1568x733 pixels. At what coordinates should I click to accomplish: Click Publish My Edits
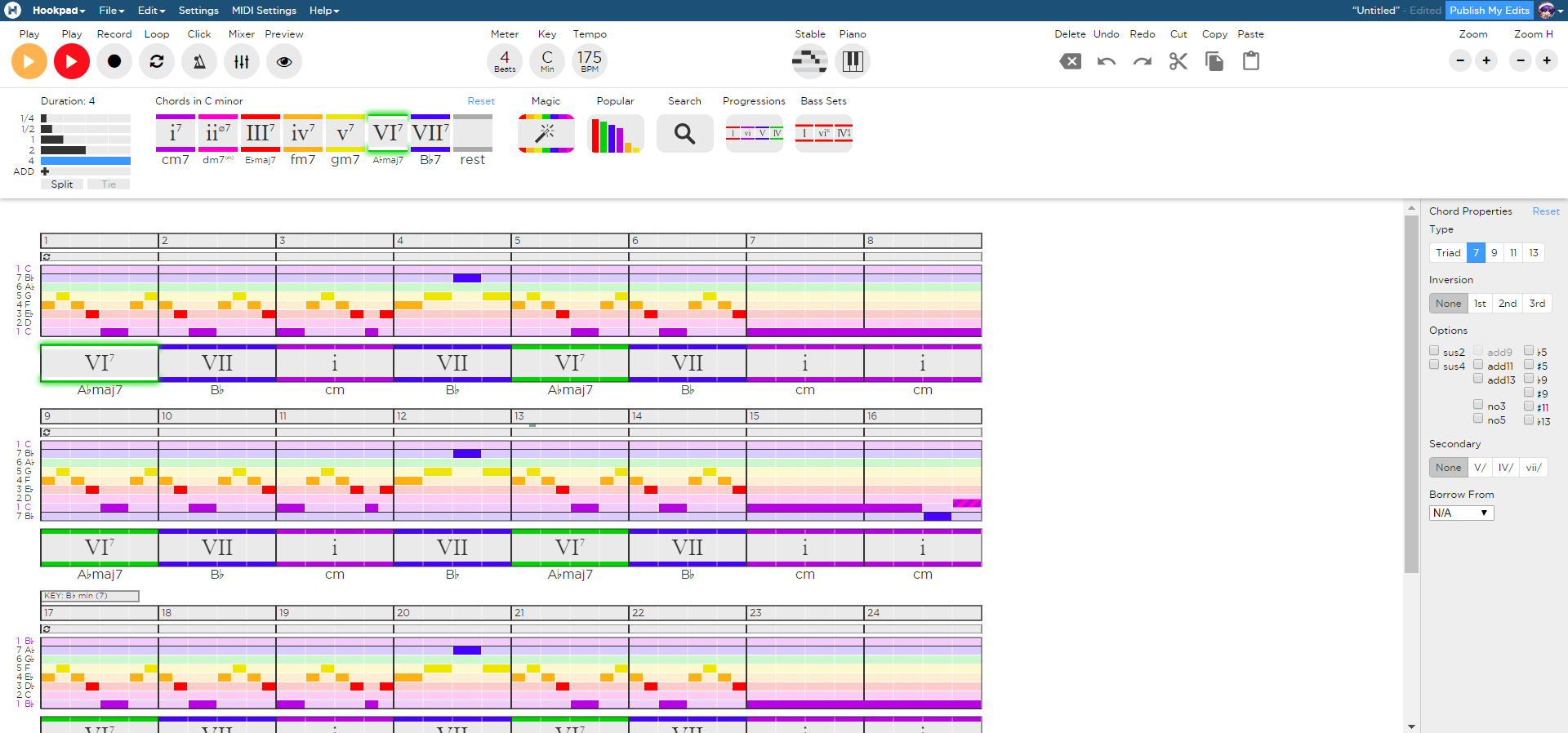point(1489,11)
